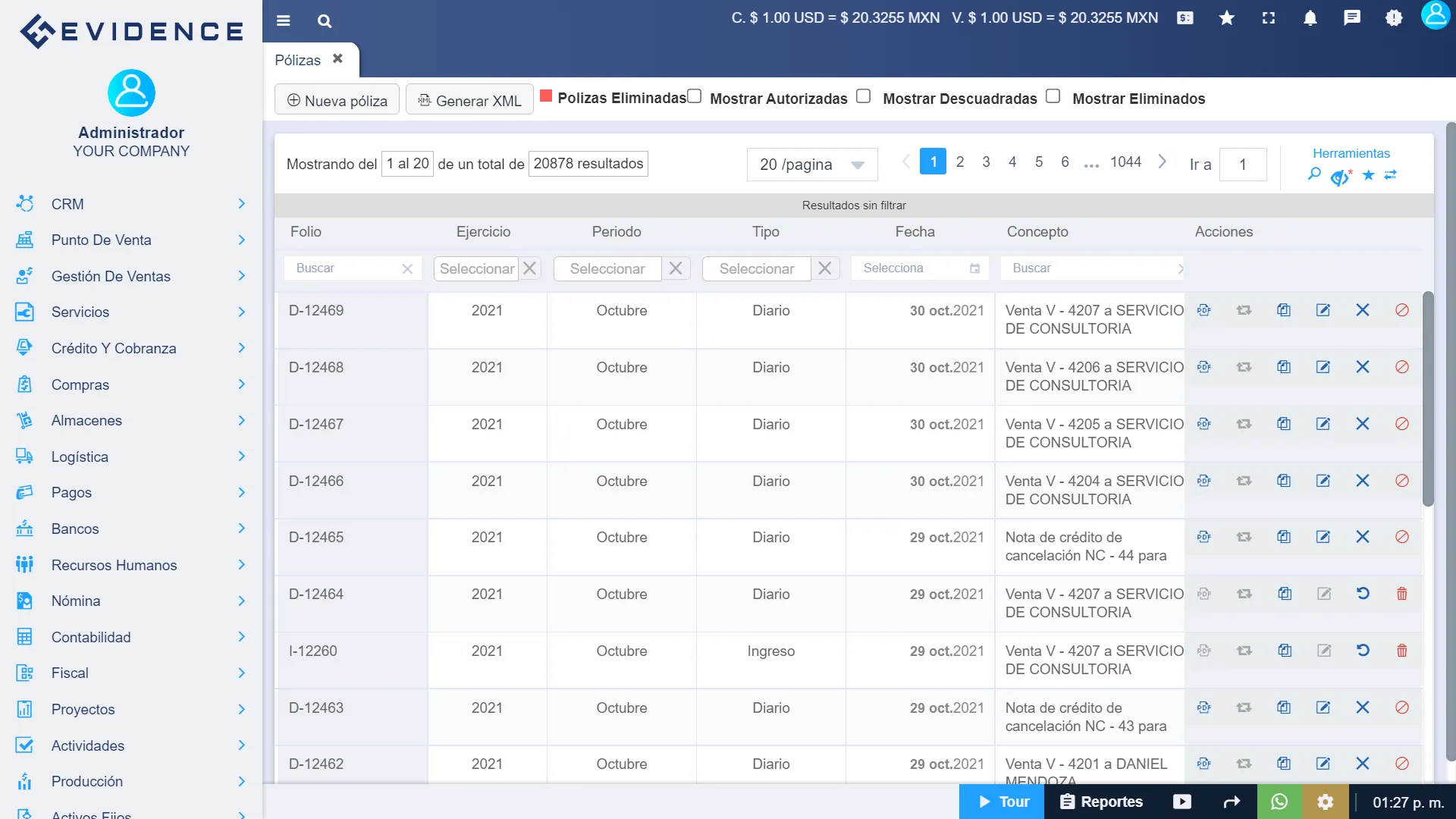Download PDF for póliza D-12469
This screenshot has height=819, width=1456.
pyautogui.click(x=1204, y=309)
